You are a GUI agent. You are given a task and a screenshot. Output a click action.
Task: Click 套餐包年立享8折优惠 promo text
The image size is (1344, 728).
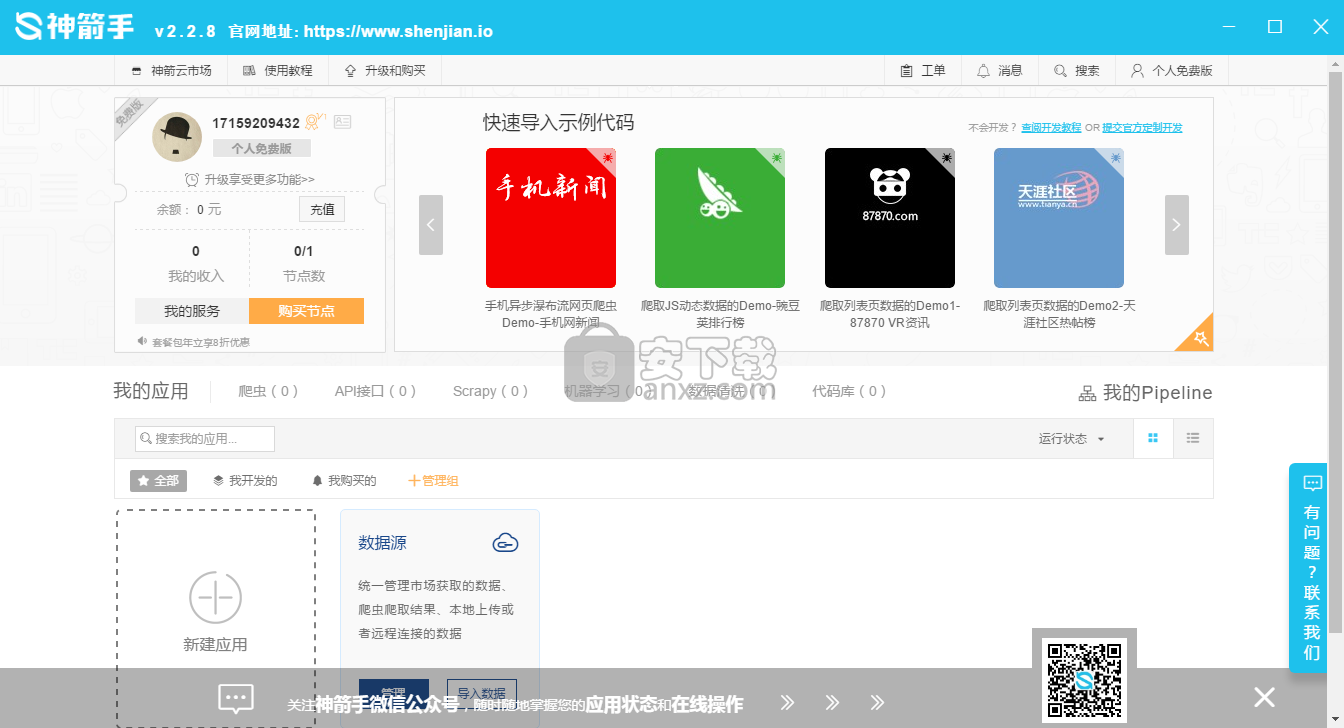coord(201,342)
